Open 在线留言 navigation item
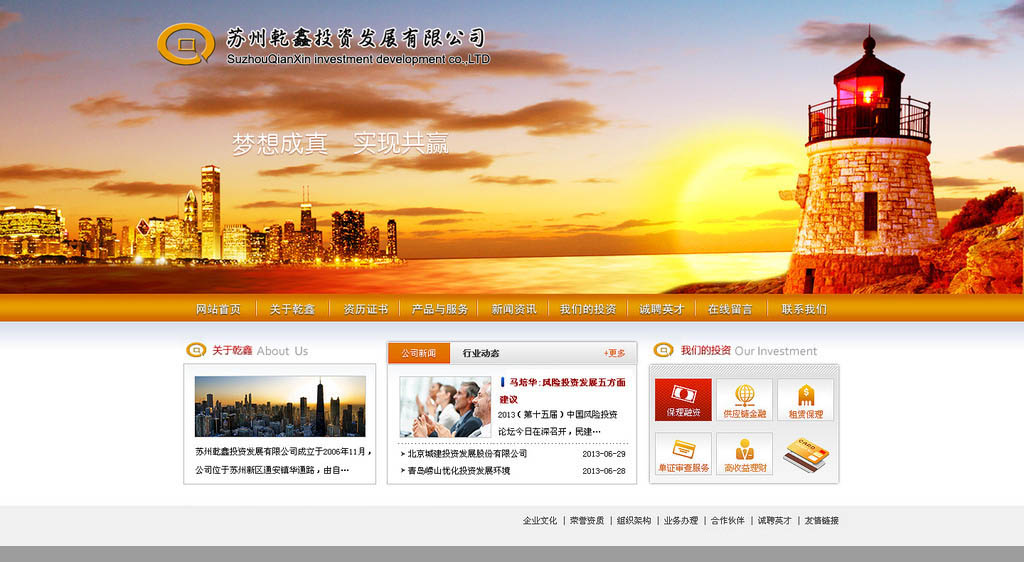Viewport: 1024px width, 562px height. pyautogui.click(x=730, y=309)
